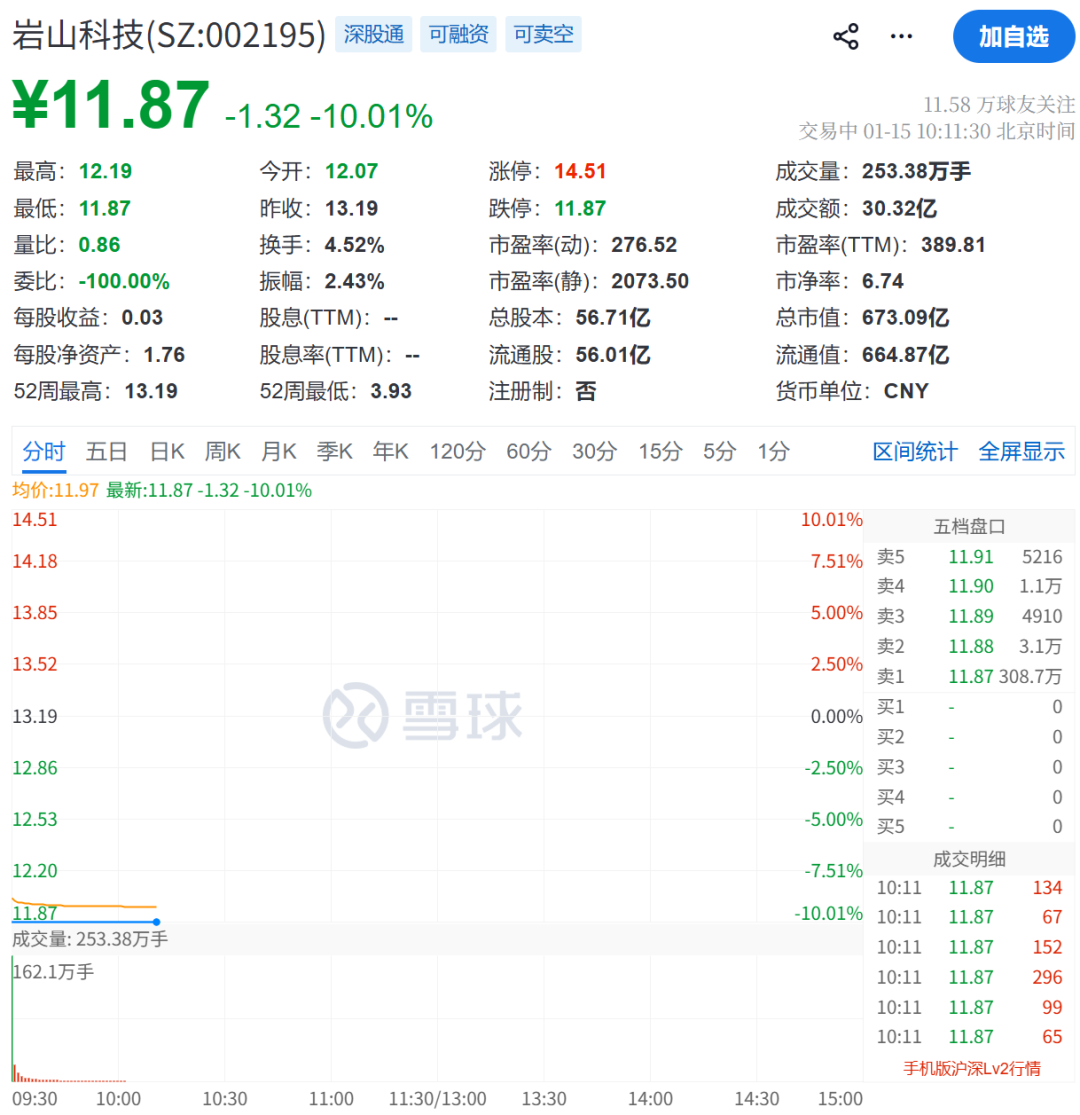
Task: Click the 加自选 button
Action: click(x=1014, y=37)
